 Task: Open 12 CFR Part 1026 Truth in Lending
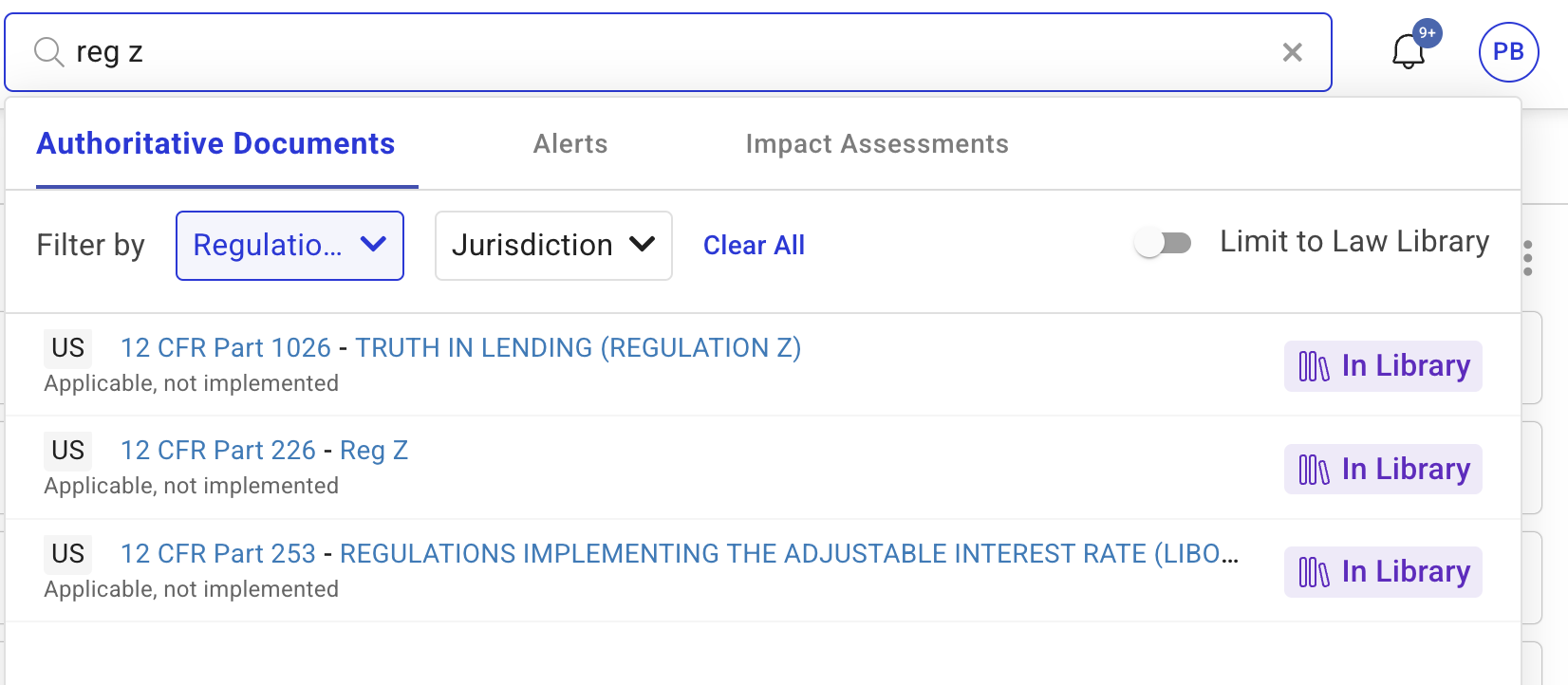tap(460, 348)
